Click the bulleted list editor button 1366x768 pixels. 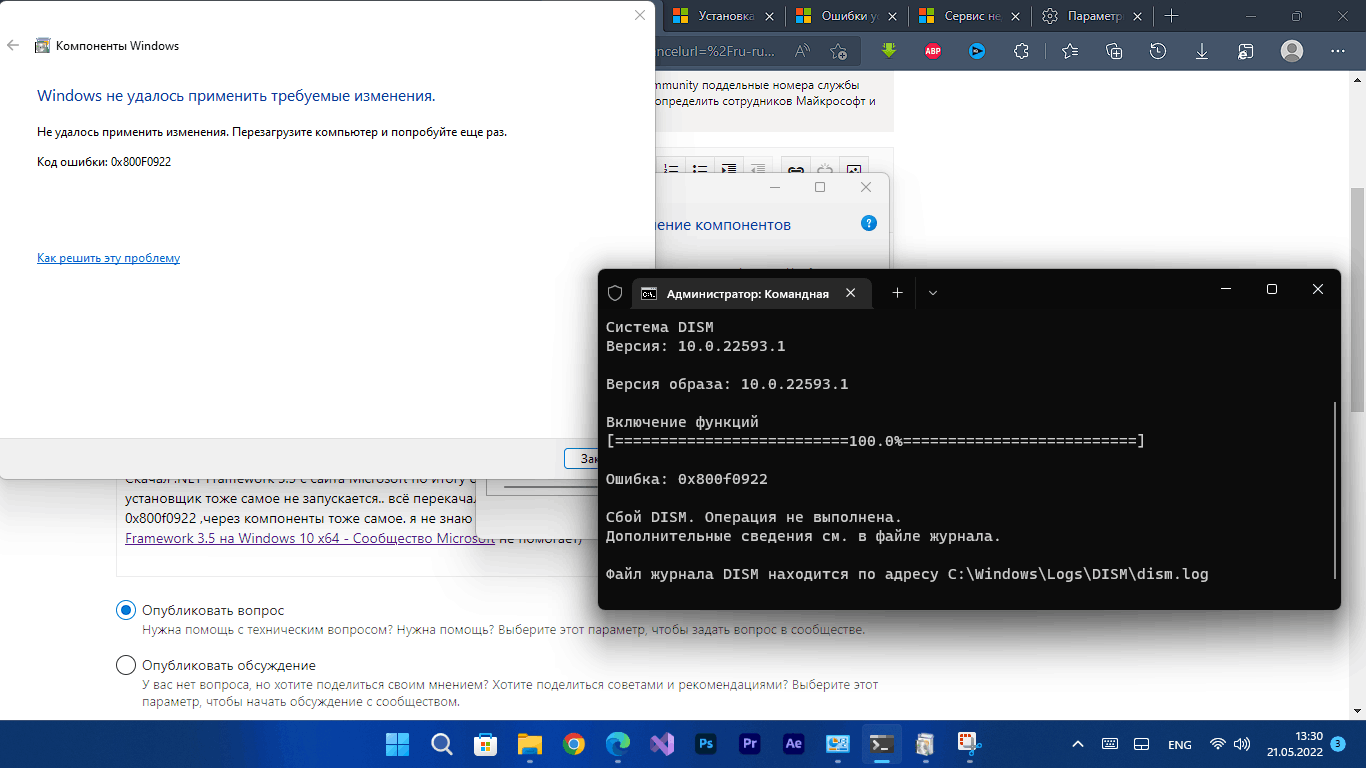tap(700, 169)
